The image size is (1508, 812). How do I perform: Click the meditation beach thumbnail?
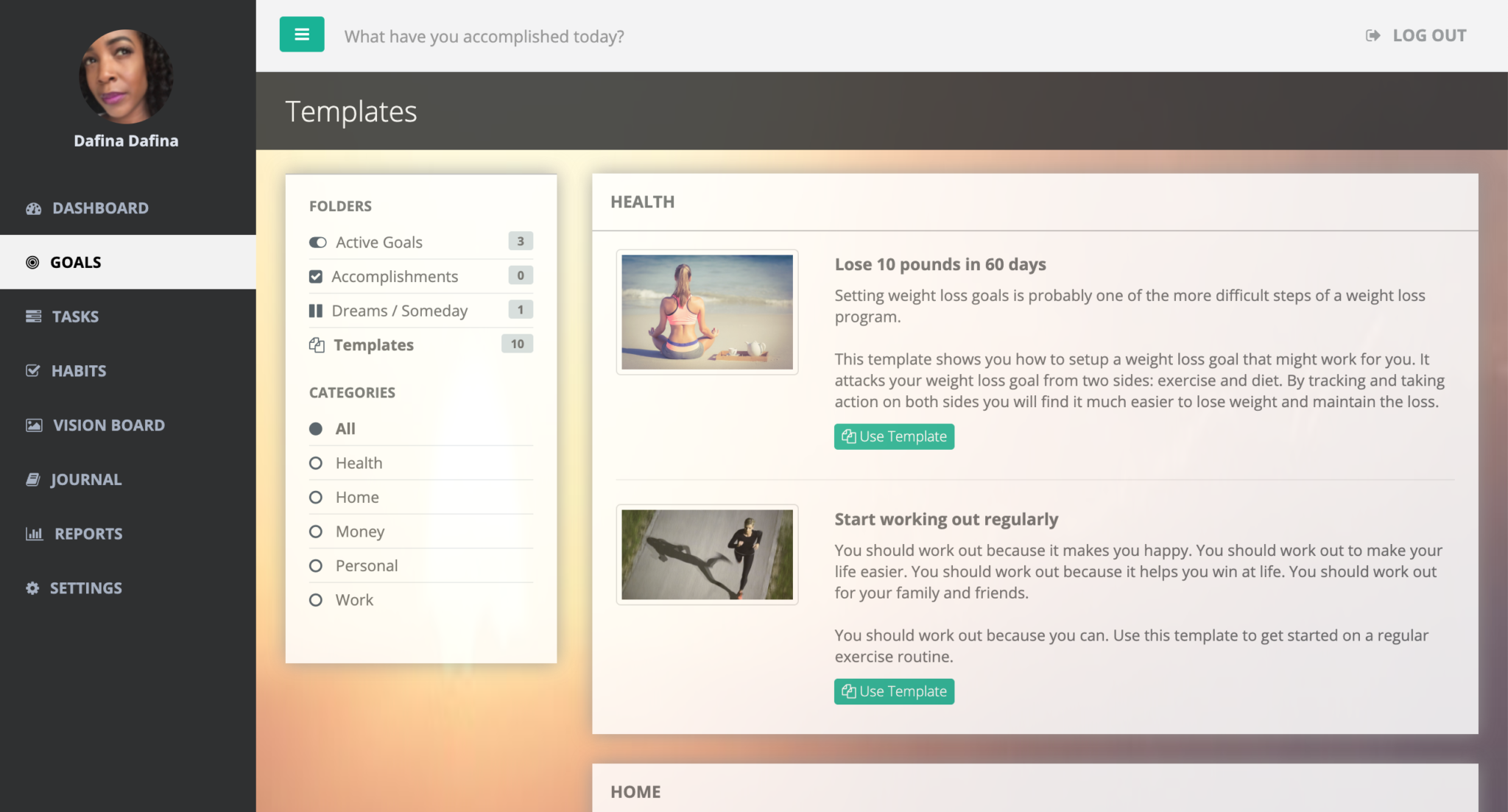click(707, 312)
